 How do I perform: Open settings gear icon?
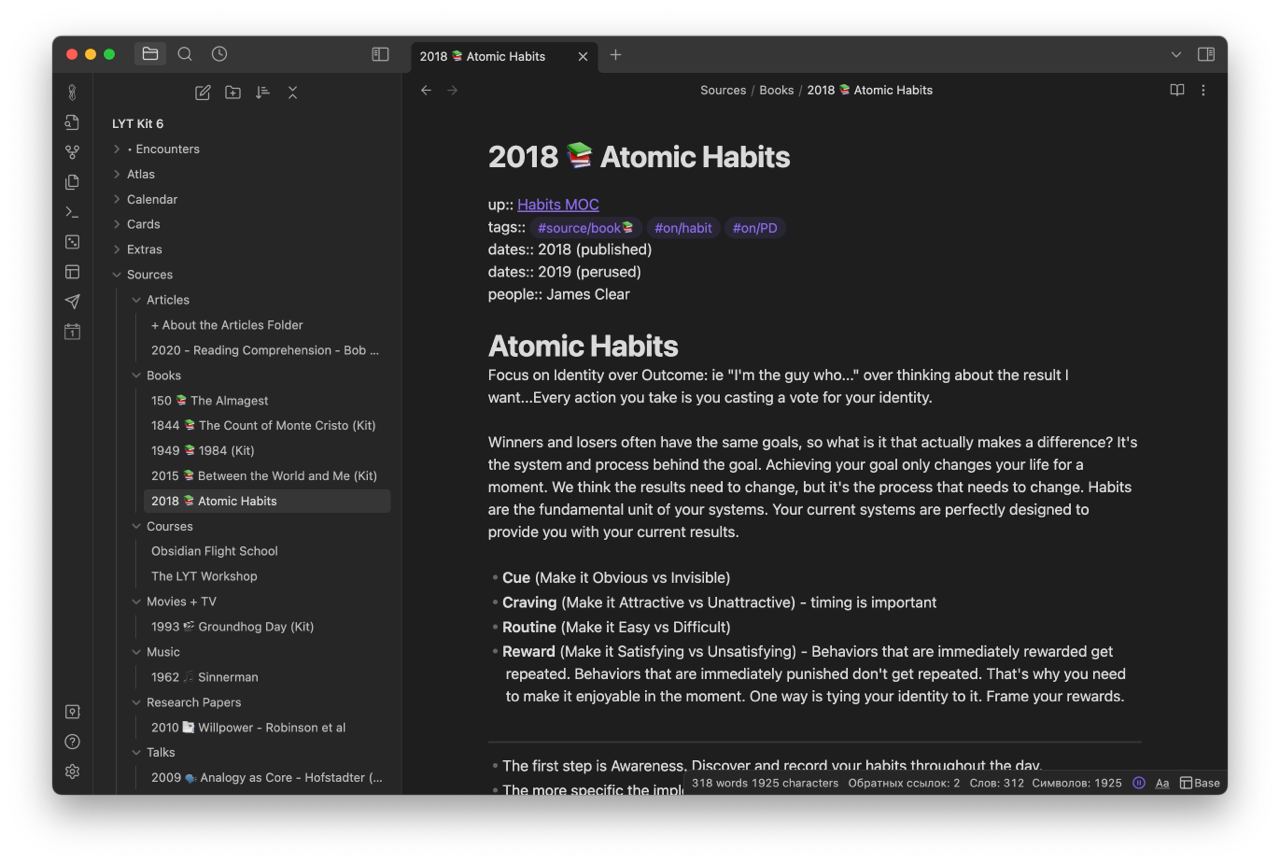pos(72,772)
